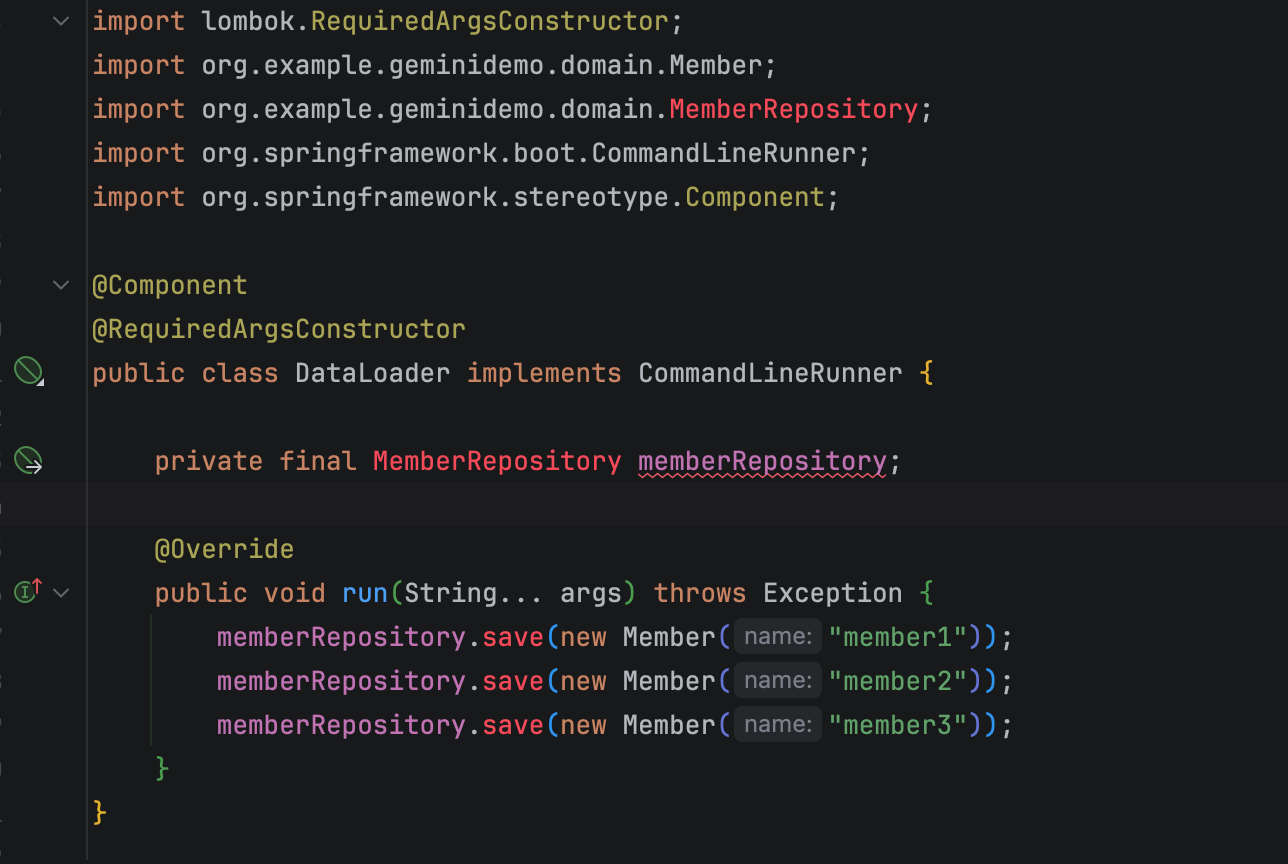This screenshot has width=1288, height=864.
Task: Click the underlined memberRepository field name
Action: [x=762, y=461]
